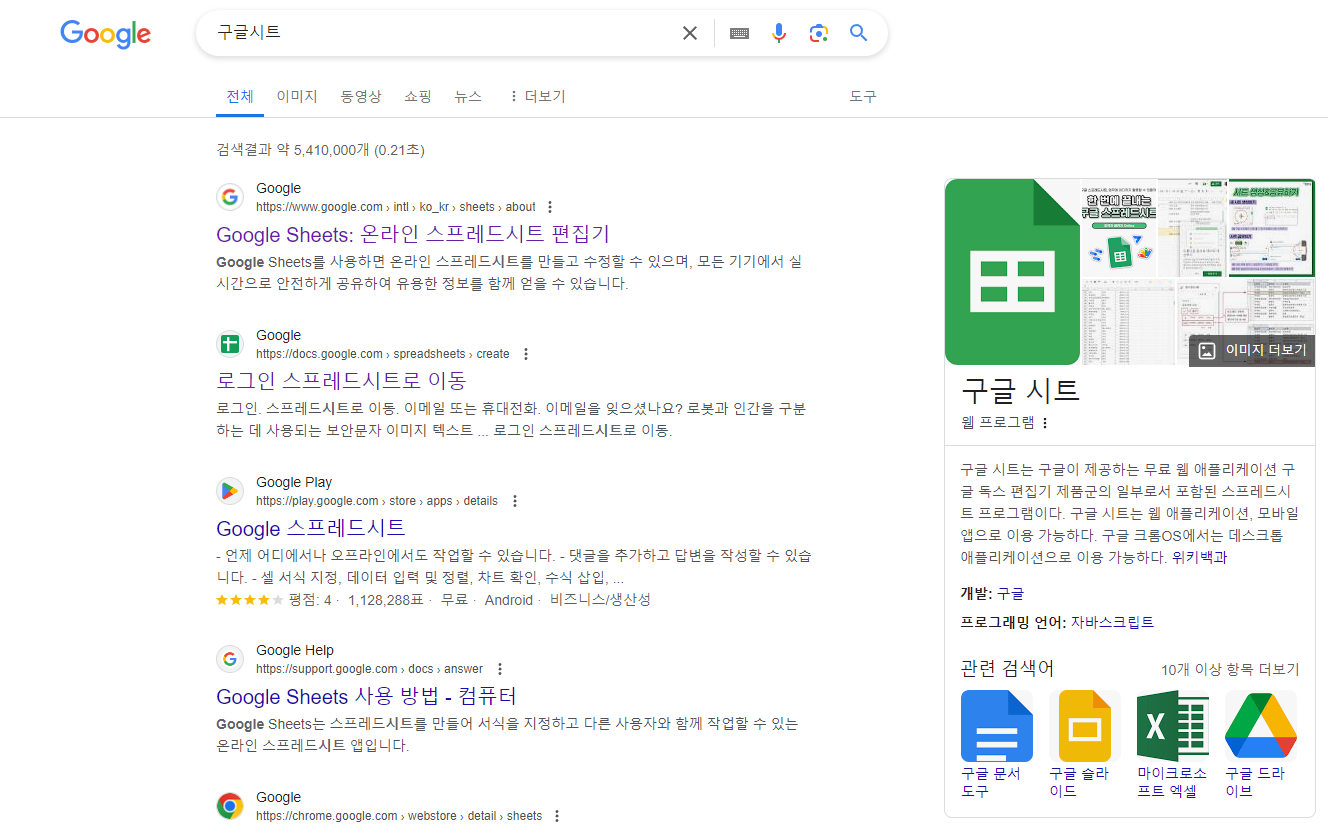1328x824 pixels.
Task: Open the 쇼핑 tab
Action: coord(418,97)
